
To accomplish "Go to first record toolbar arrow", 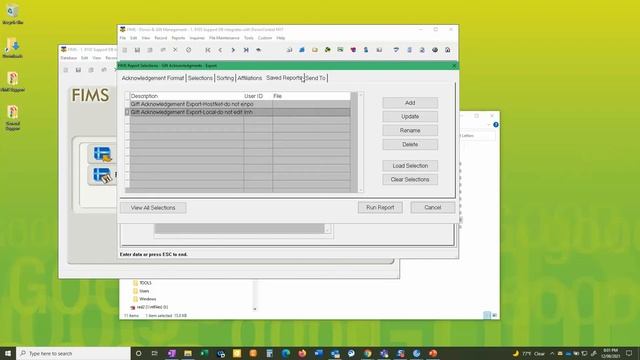I will click(208, 50).
